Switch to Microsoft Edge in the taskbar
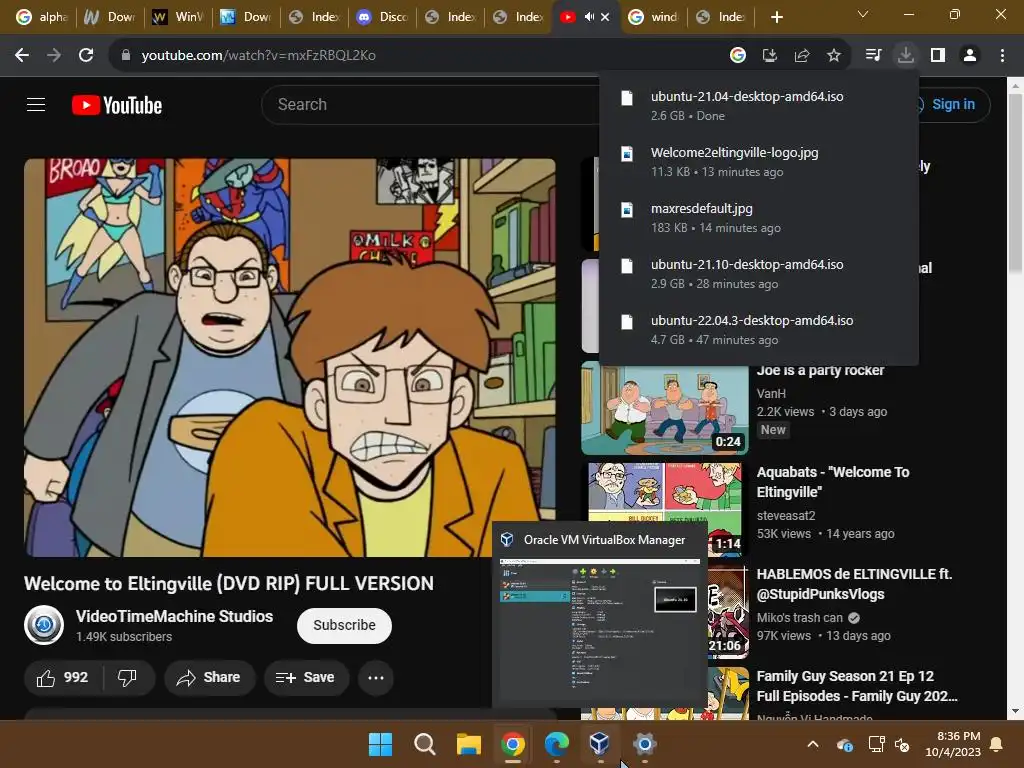This screenshot has height=768, width=1024. (556, 744)
